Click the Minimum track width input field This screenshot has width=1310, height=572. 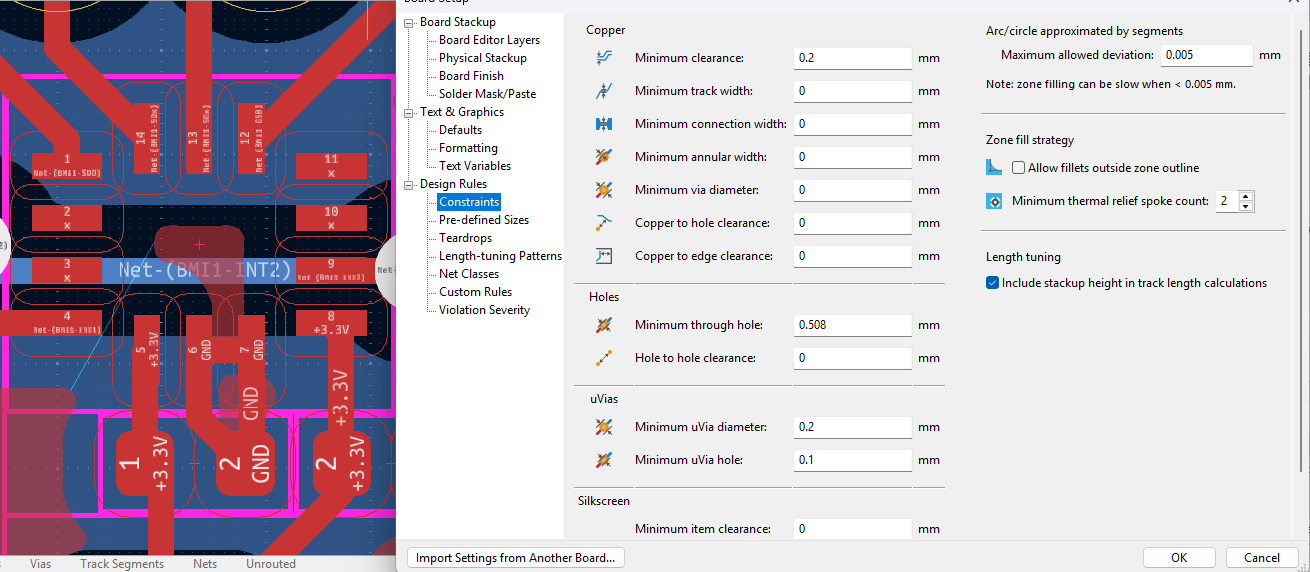853,91
